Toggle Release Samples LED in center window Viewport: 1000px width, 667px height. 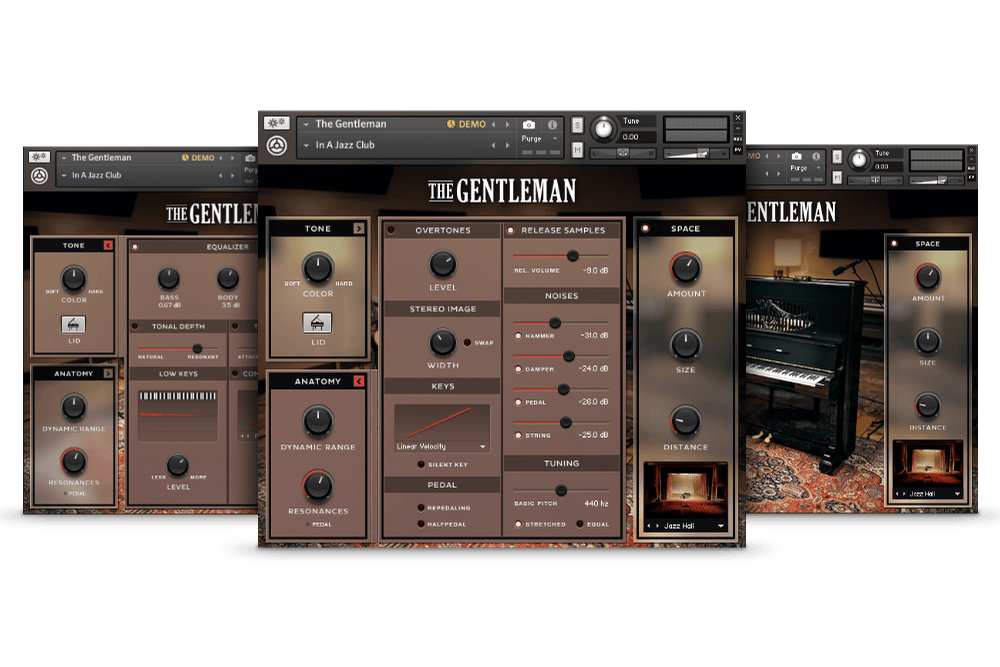511,230
